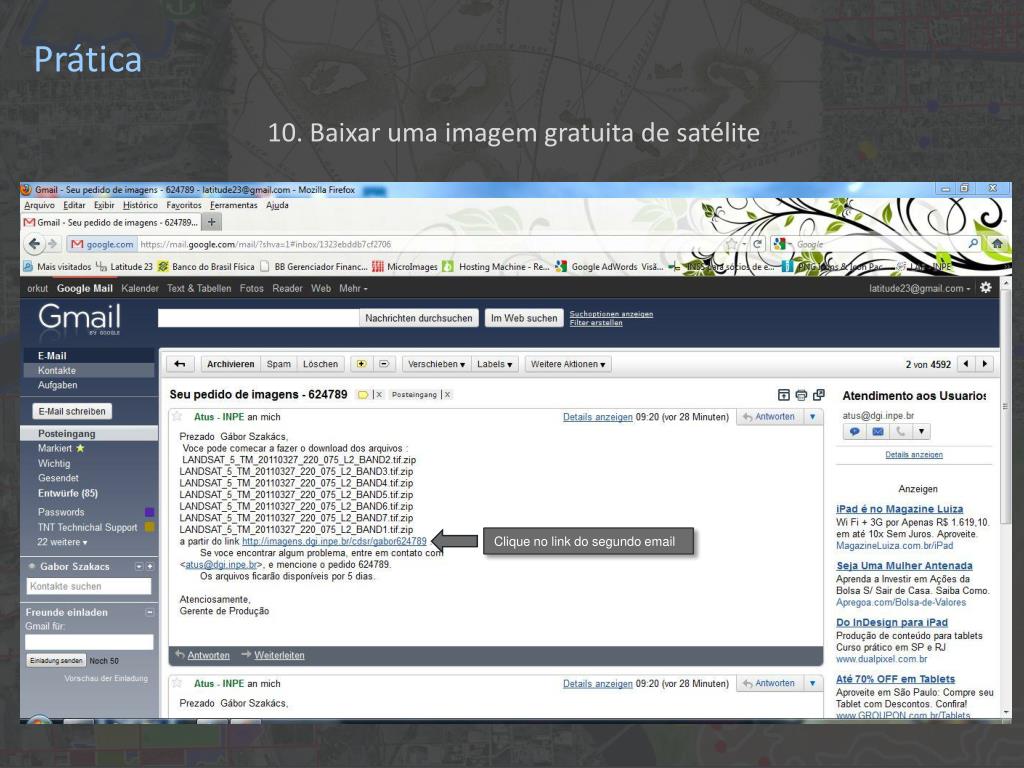Click the Mais visitados bookmark
This screenshot has height=768, width=1024.
pyautogui.click(x=57, y=266)
